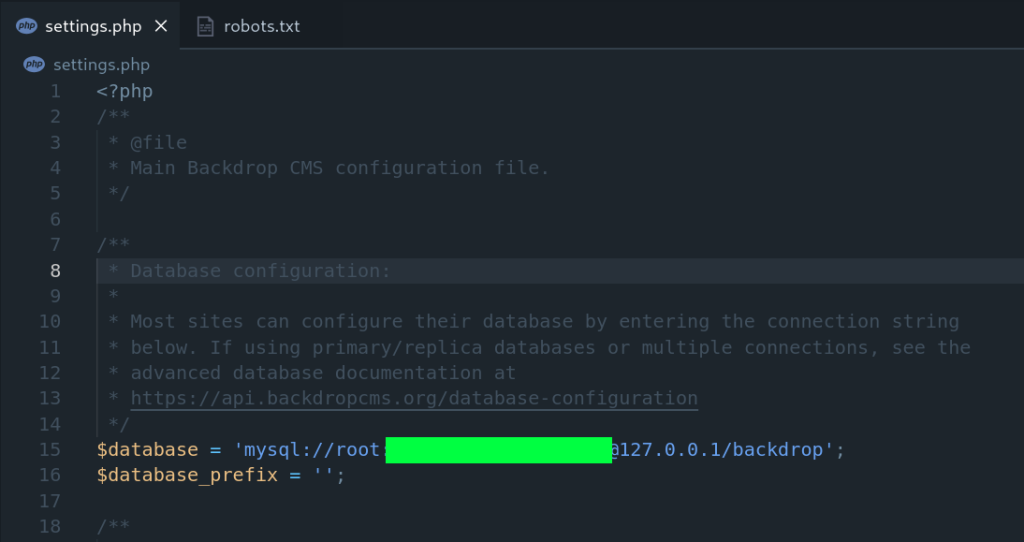Click line number 18 in the gutter
The height and width of the screenshot is (542, 1024).
pyautogui.click(x=50, y=526)
